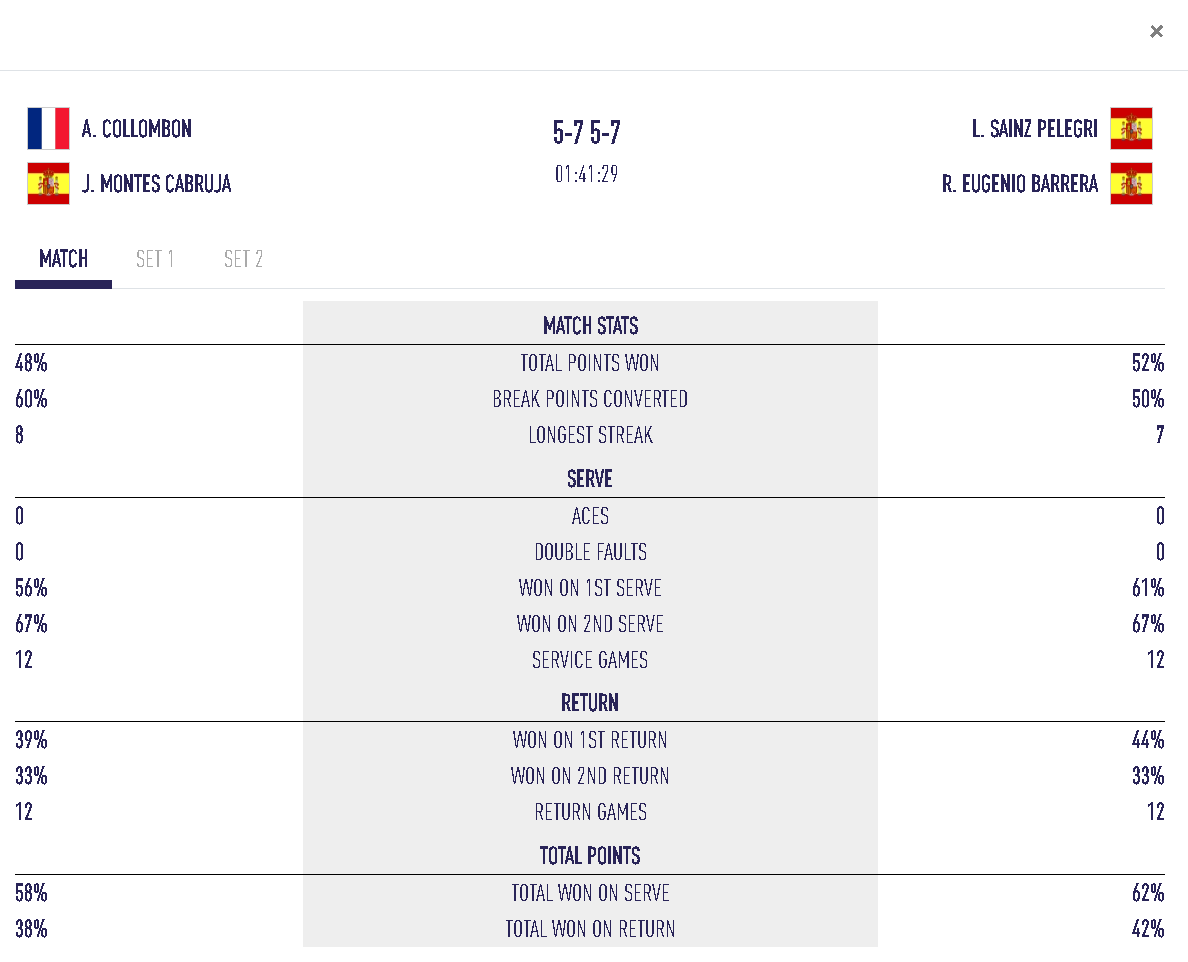Click Spanish flag beside J. Montes Cabruja

[48, 183]
